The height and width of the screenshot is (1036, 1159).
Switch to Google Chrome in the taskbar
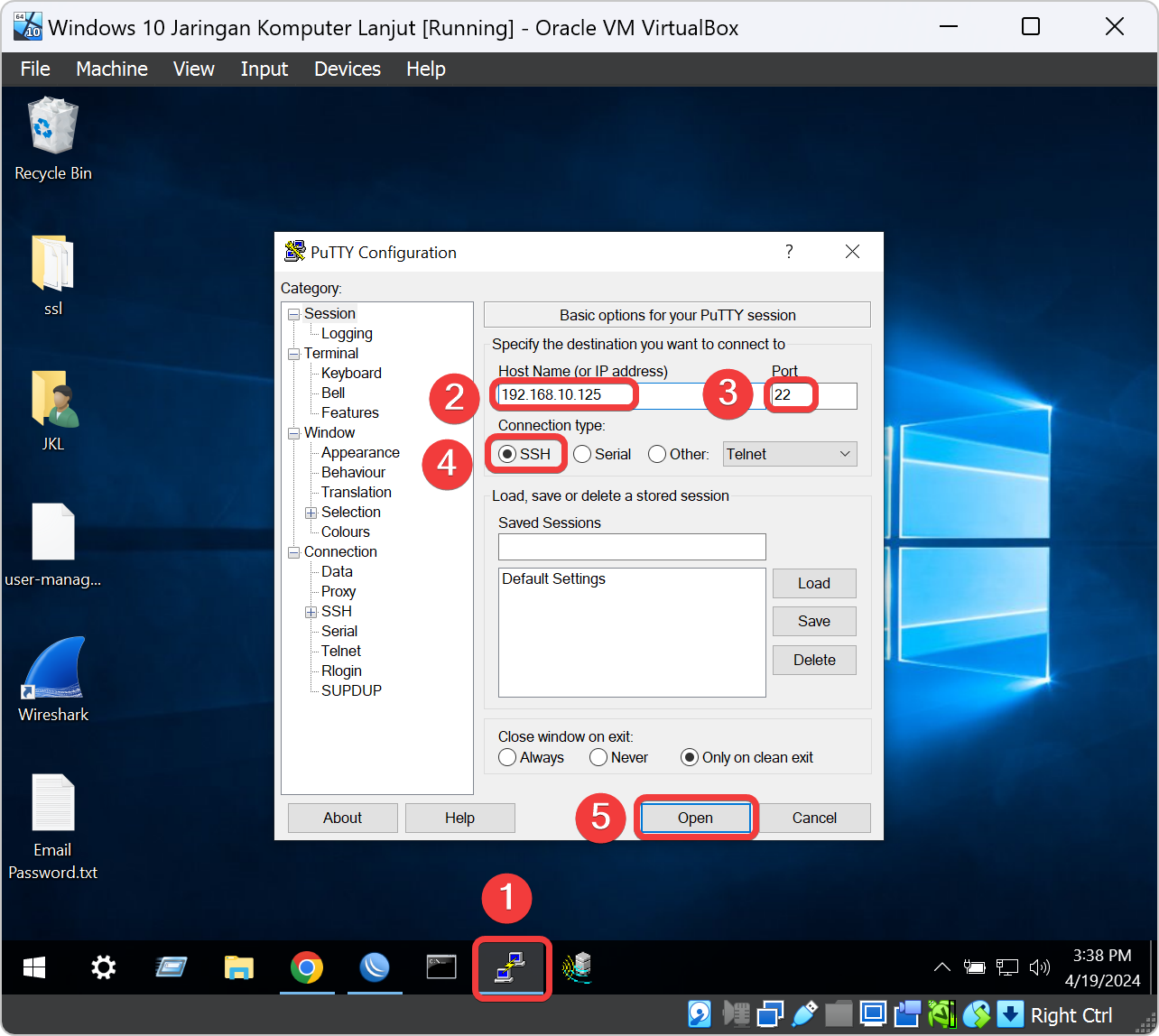(x=307, y=968)
